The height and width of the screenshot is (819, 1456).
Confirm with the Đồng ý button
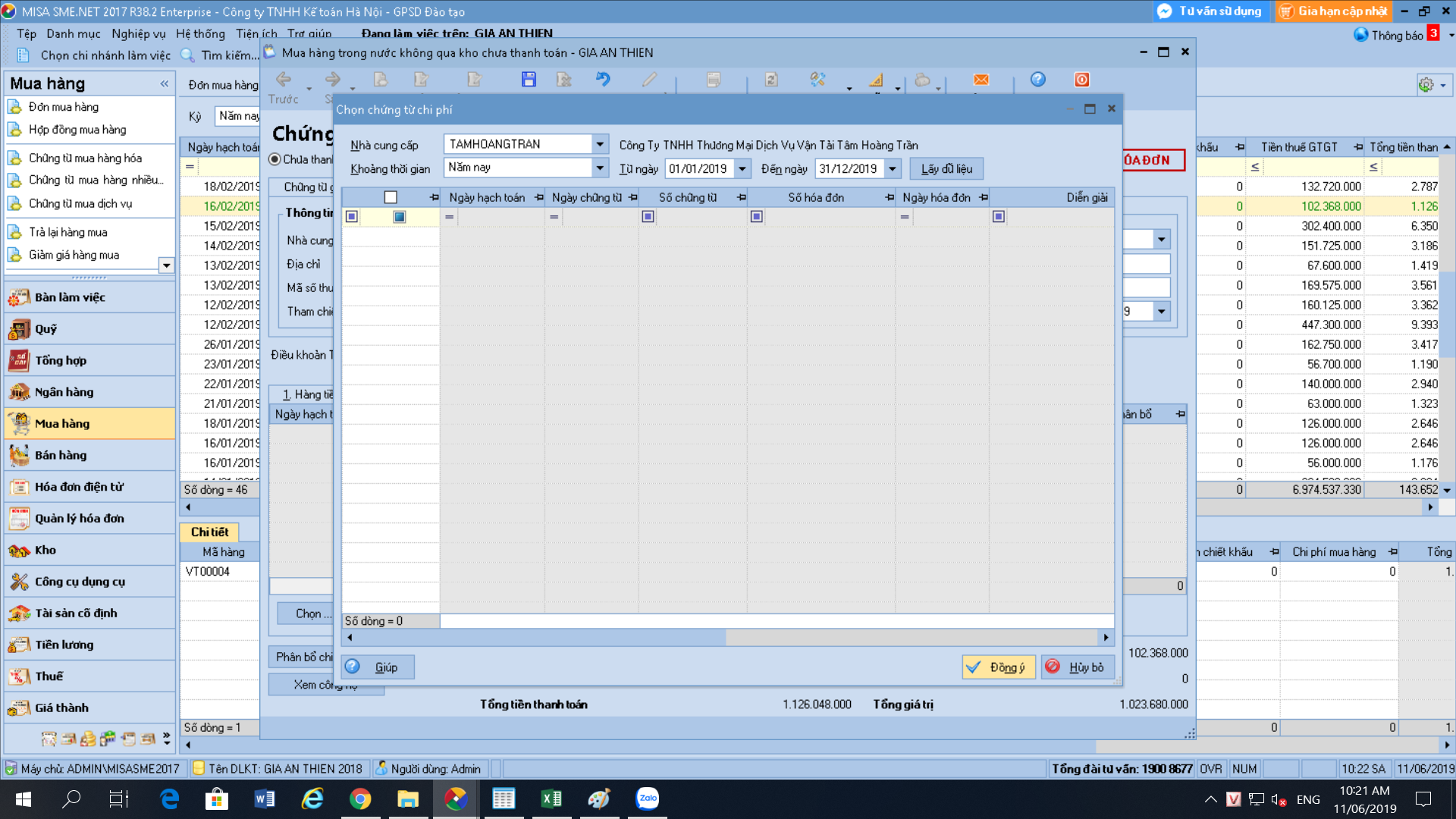[998, 667]
